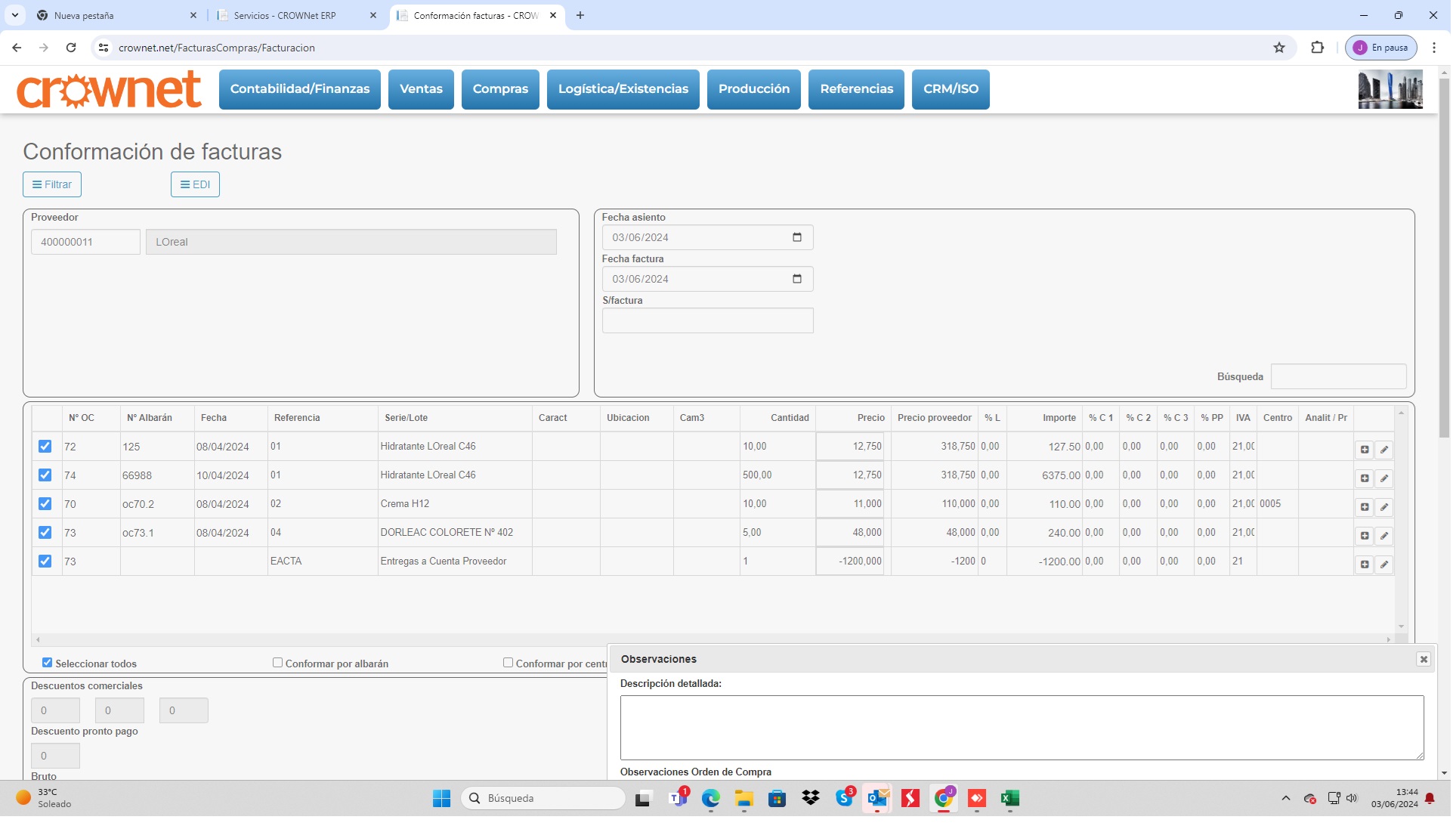
Task: Uncheck the row with albarán 66988
Action: coord(45,477)
